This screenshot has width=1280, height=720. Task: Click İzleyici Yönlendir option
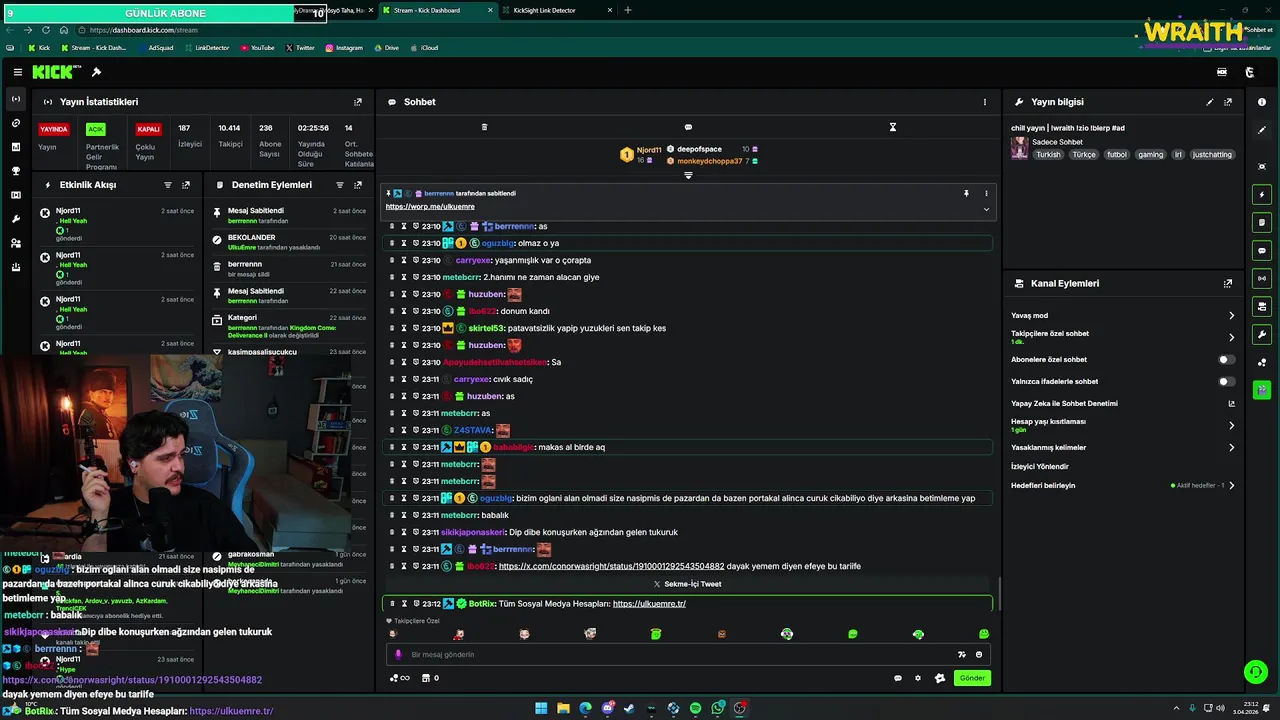1040,466
